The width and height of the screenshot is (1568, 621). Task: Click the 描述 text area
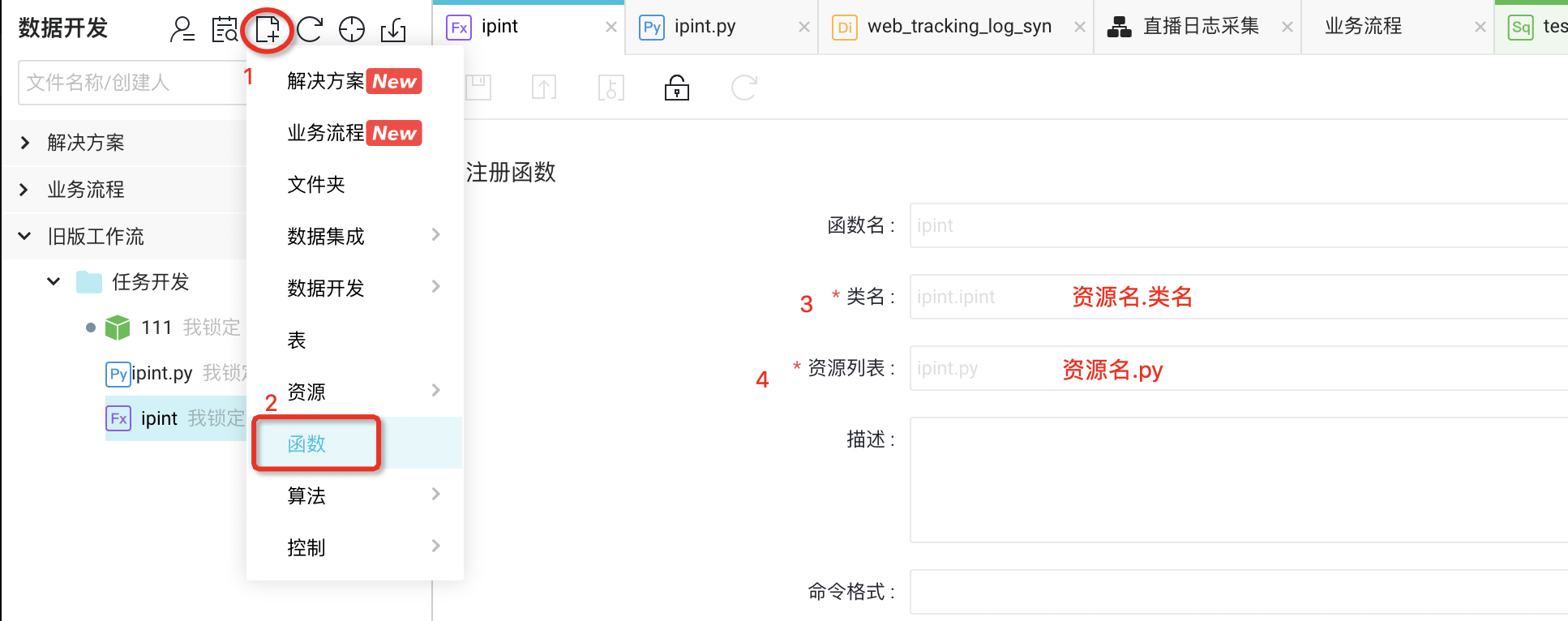tap(1239, 480)
